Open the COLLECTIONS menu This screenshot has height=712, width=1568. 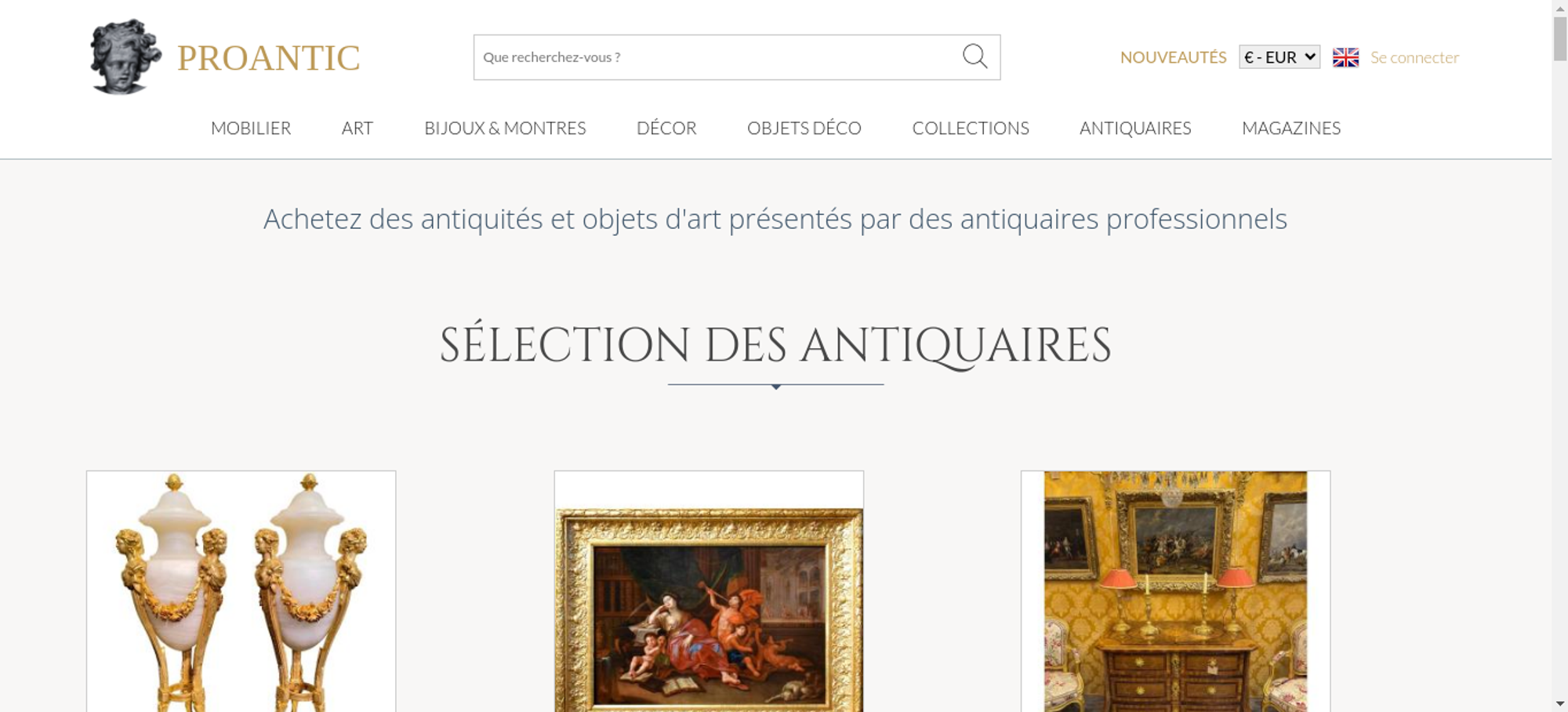point(971,128)
